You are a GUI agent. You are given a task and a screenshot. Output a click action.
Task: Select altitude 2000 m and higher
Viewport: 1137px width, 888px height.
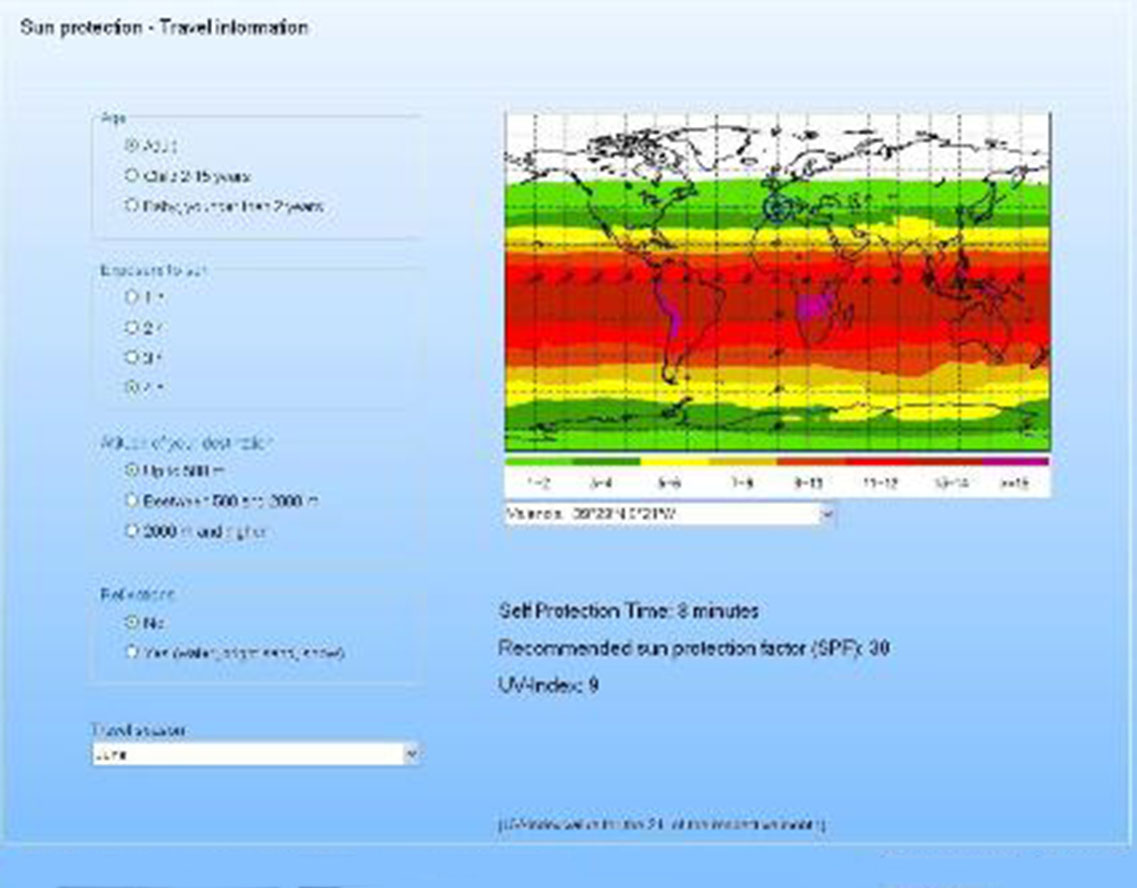(131, 531)
